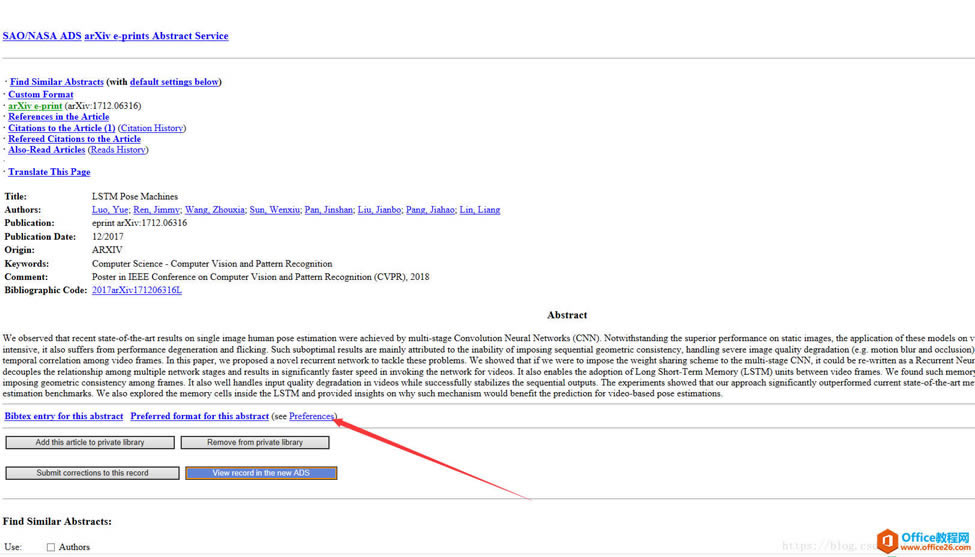975x557 pixels.
Task: Click Computer Vision and Pattern Recognition keywords
Action: [x=212, y=264]
